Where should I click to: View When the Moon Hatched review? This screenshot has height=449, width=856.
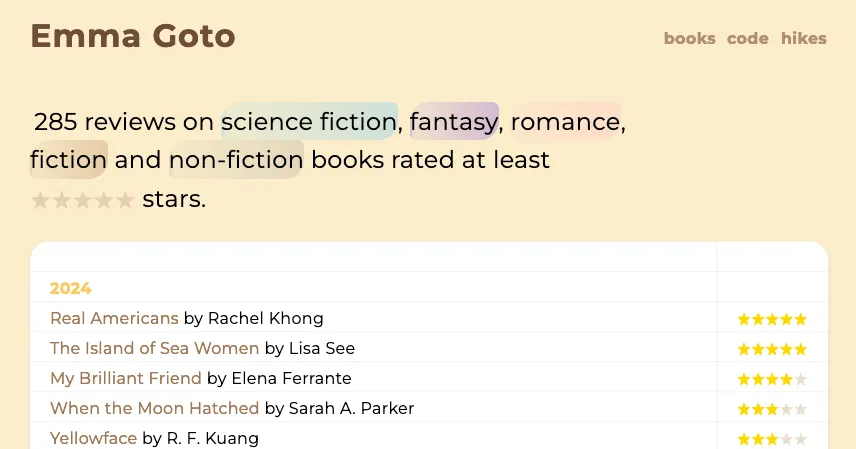tap(154, 409)
